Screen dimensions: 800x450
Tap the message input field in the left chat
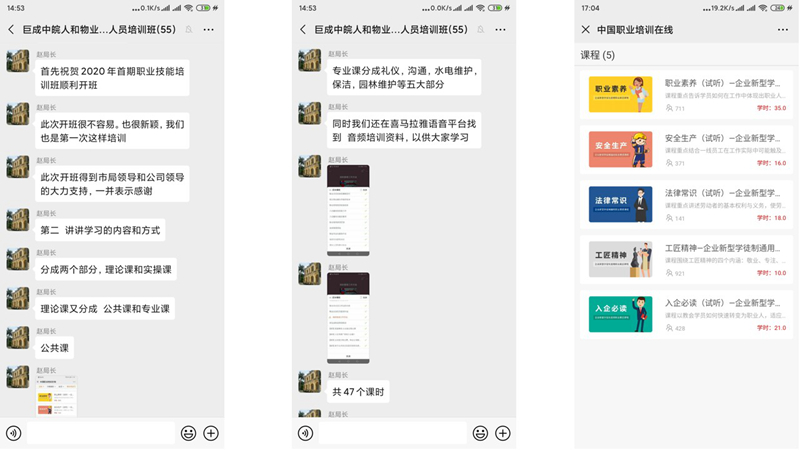click(x=100, y=433)
